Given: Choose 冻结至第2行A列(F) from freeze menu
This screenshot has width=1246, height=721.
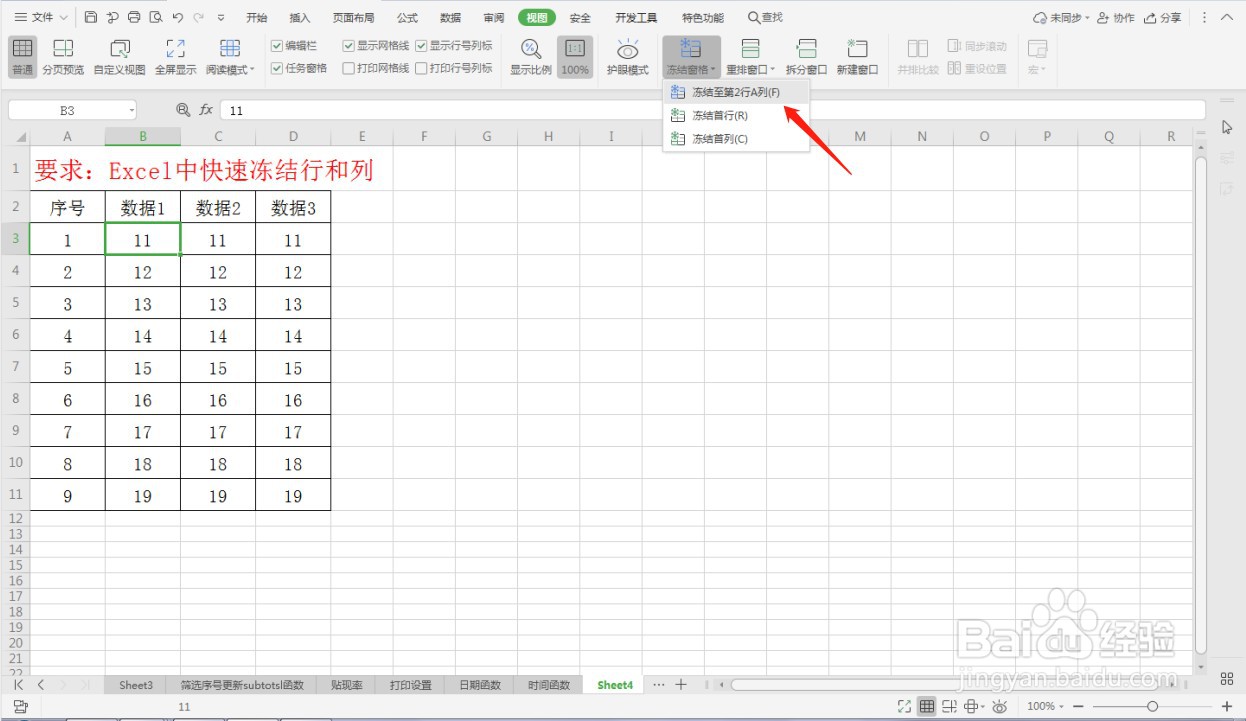Looking at the screenshot, I should (736, 92).
